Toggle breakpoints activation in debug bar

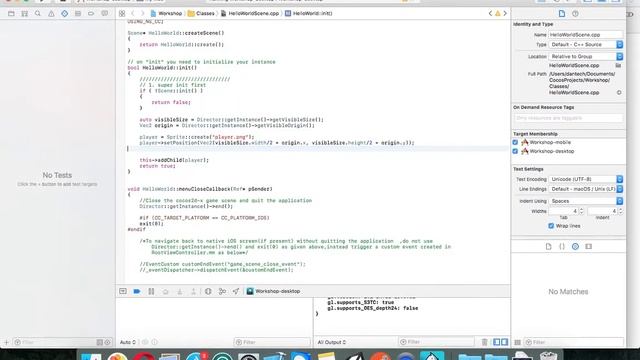point(137,291)
